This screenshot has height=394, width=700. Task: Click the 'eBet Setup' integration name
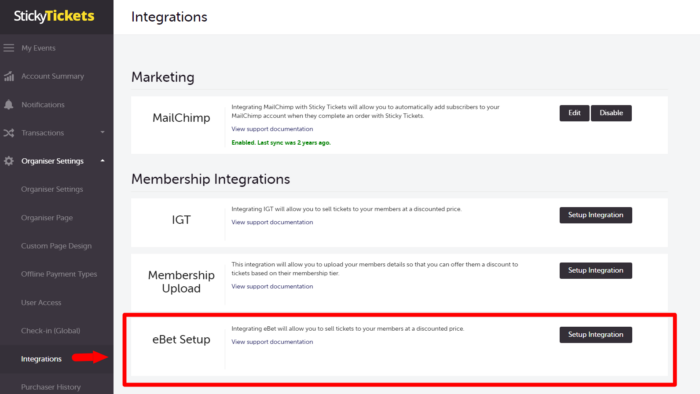(181, 340)
